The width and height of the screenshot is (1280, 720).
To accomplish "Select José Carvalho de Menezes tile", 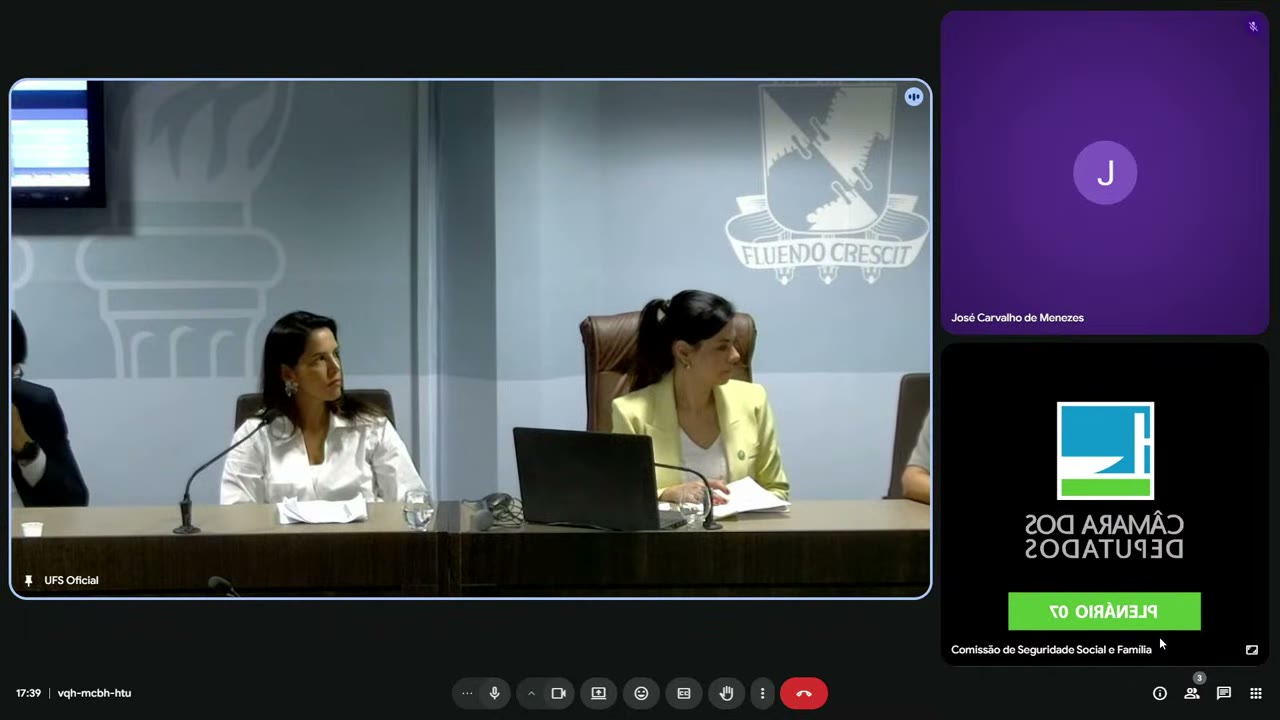I will point(1104,172).
